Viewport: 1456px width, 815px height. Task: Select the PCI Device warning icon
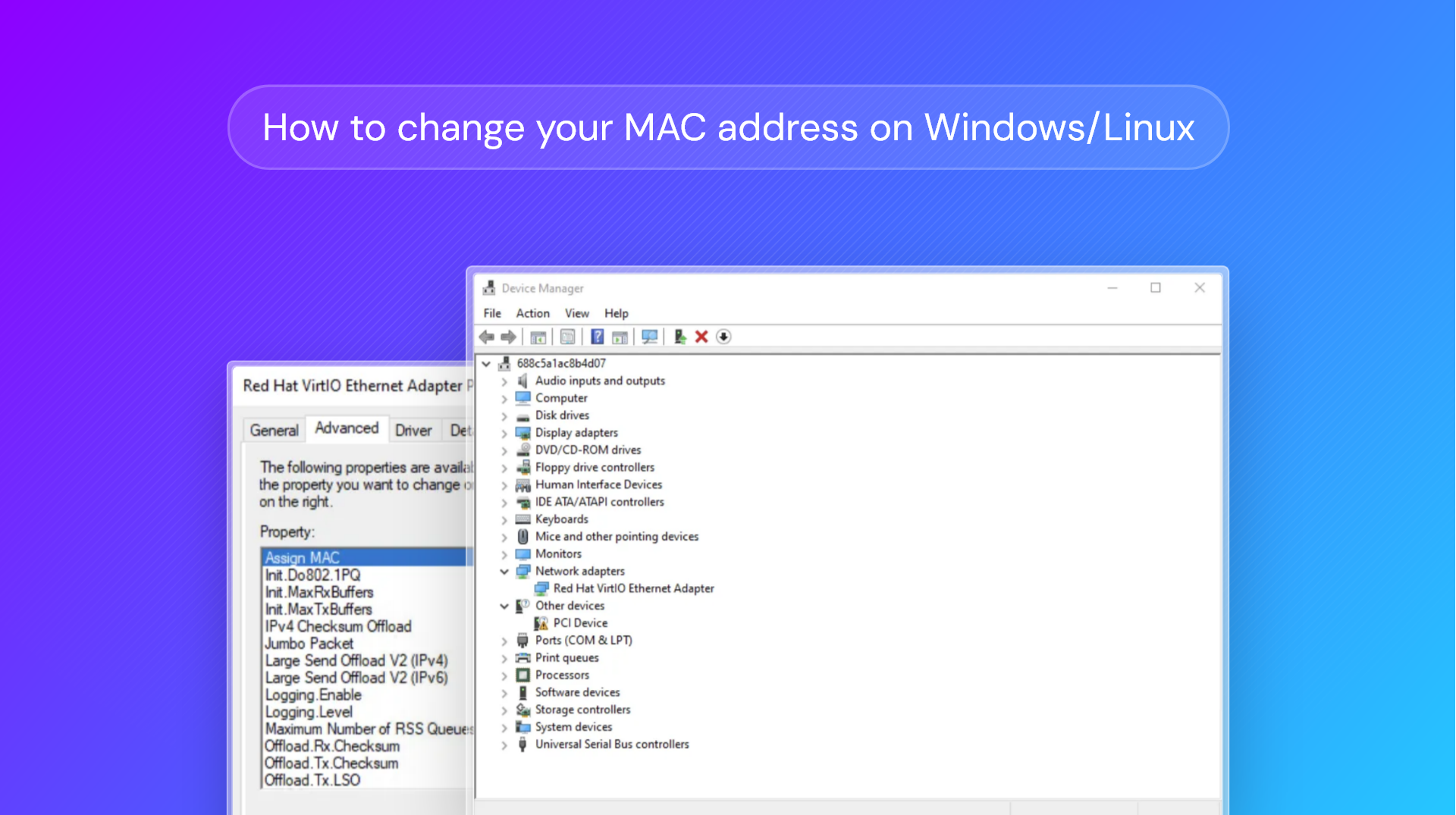click(541, 623)
